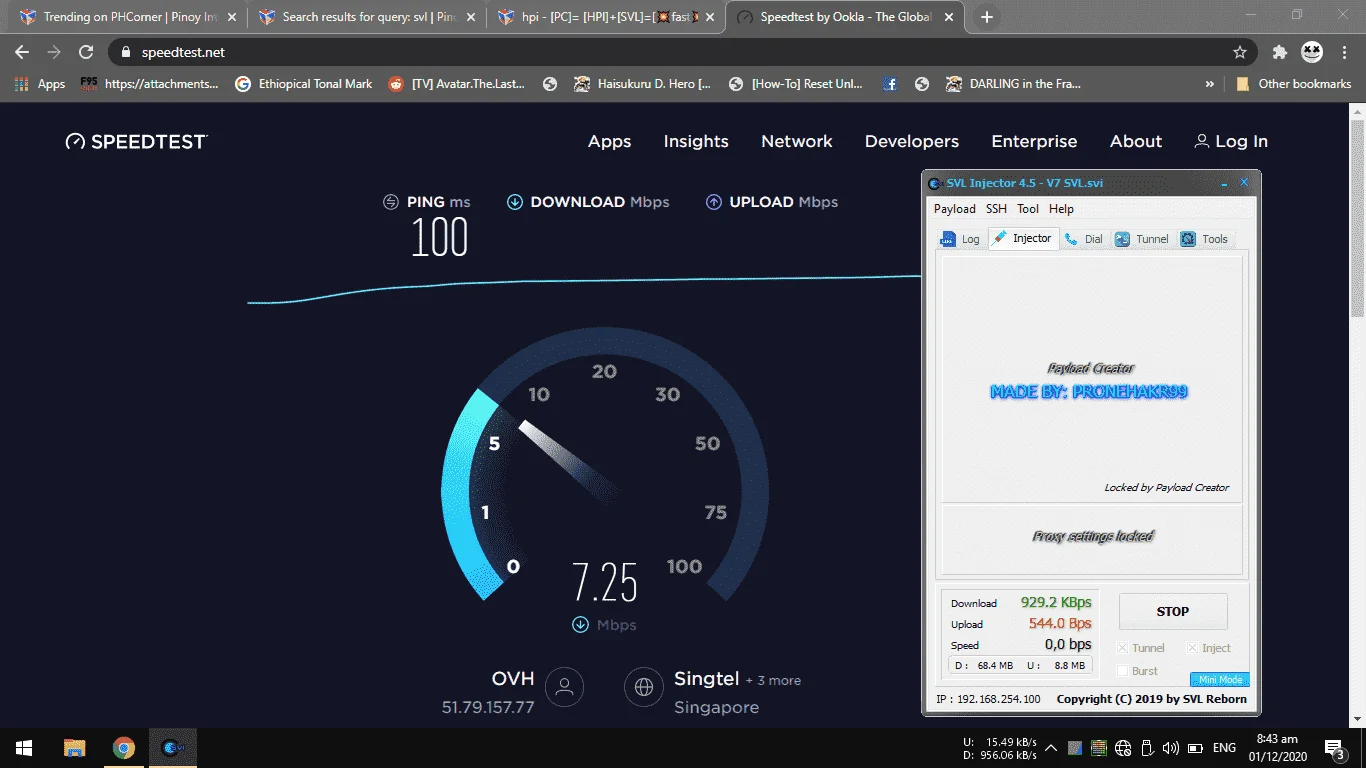Open the volume speaker tray icon
Screen dimensions: 1366x768
[x=1171, y=748]
